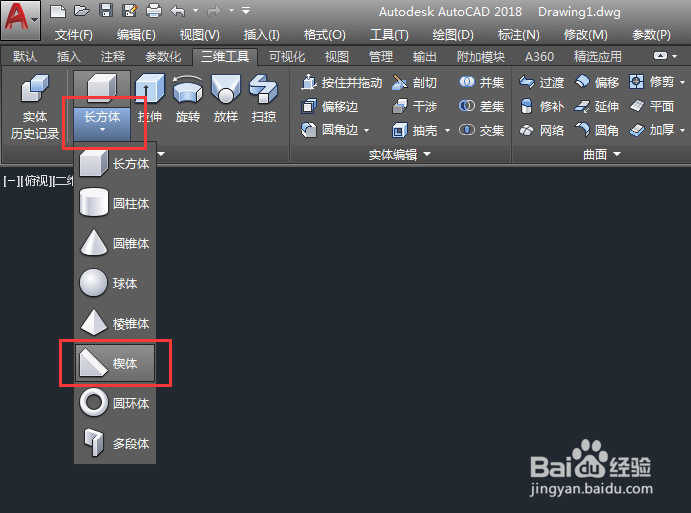Click the 抽壳 shell tool
Viewport: 691px width, 513px height.
click(414, 130)
